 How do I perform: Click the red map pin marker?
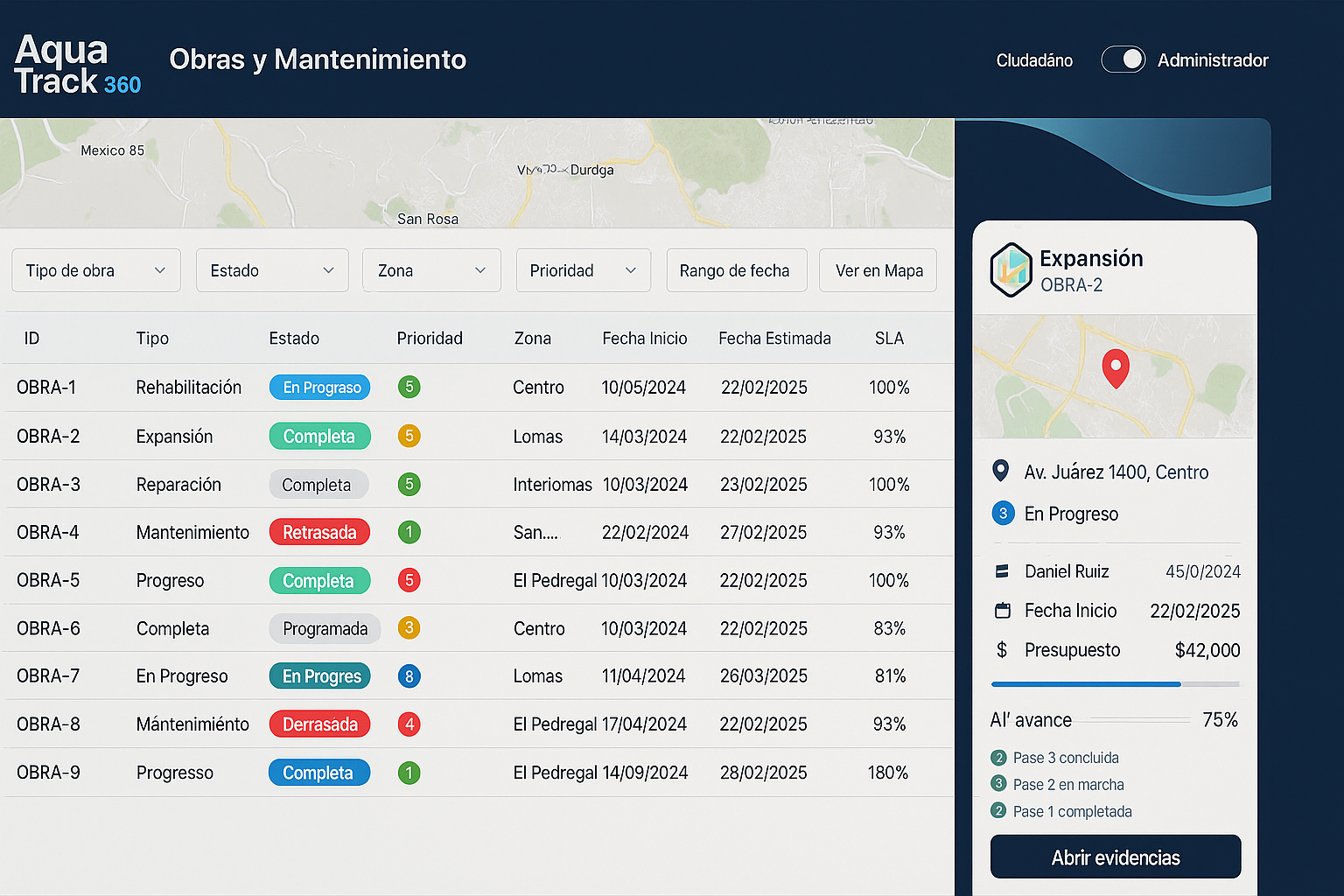(x=1115, y=367)
